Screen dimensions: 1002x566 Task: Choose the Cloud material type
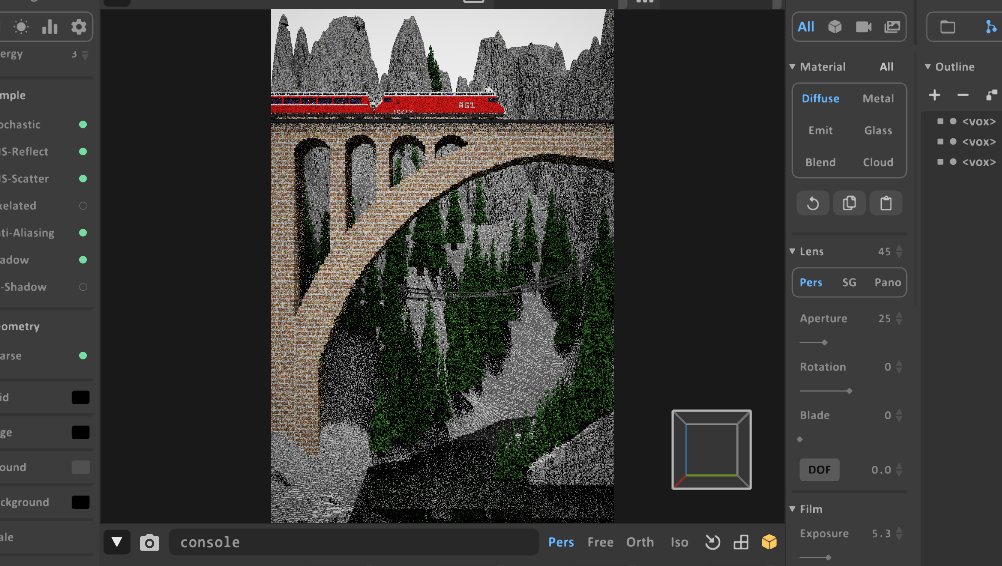[x=878, y=162]
